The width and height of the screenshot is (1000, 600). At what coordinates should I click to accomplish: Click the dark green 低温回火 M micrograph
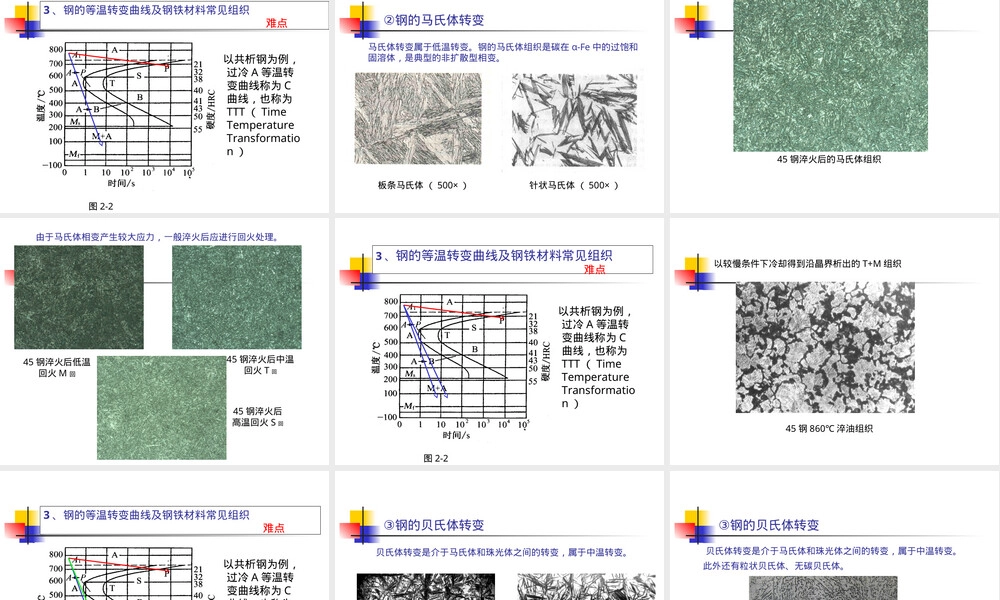pyautogui.click(x=79, y=297)
